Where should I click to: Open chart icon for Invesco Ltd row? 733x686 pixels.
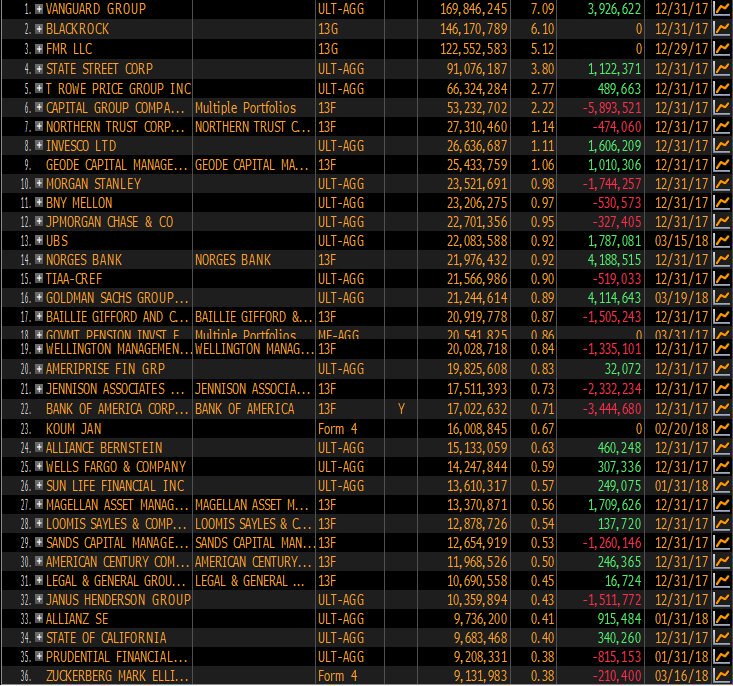(x=722, y=146)
